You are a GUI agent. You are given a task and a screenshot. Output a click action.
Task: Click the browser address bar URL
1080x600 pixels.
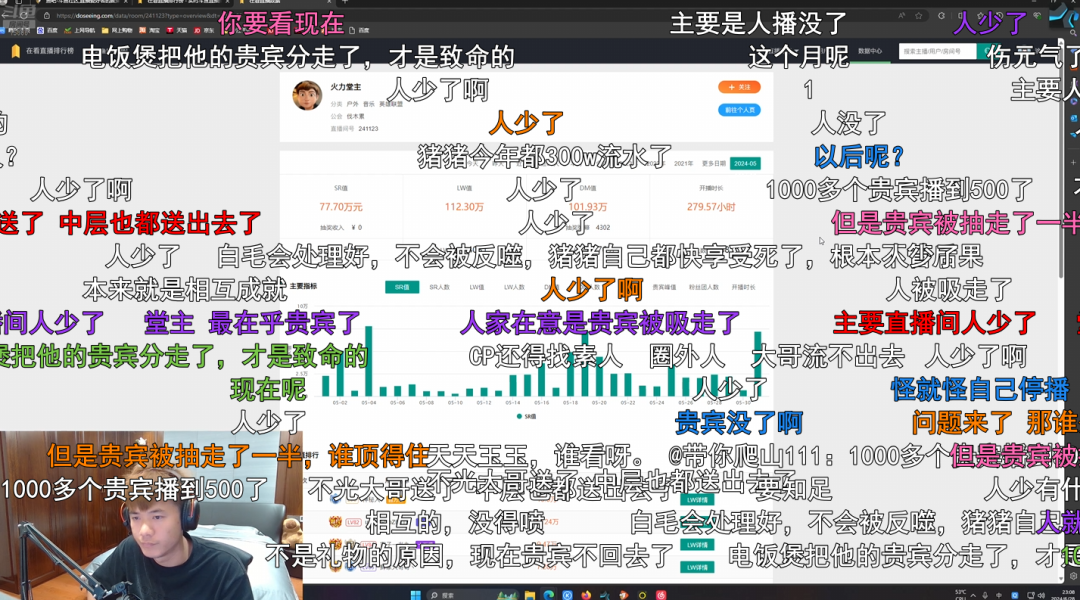(x=138, y=15)
